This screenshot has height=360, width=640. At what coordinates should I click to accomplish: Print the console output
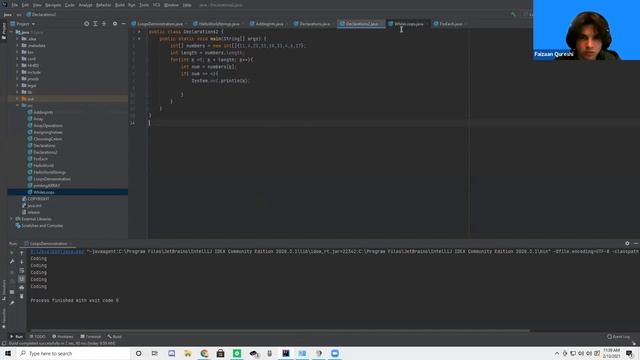coord(22,288)
